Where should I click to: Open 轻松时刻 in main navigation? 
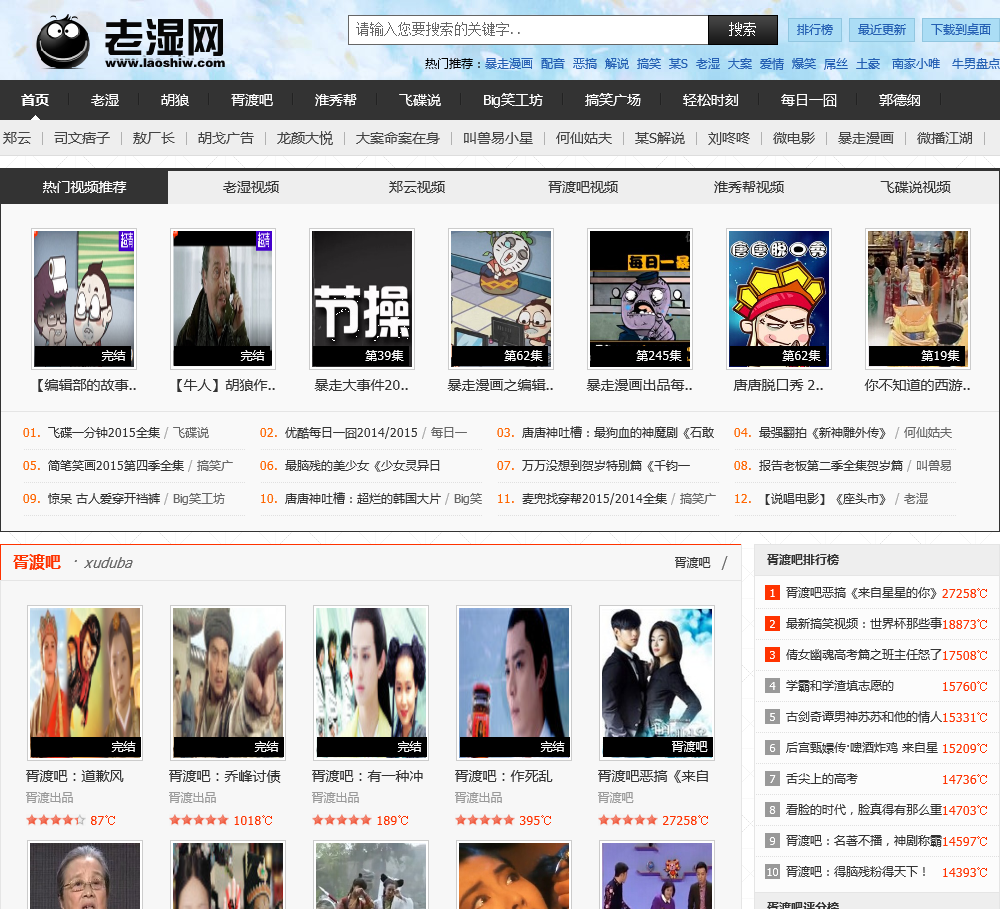(x=710, y=100)
